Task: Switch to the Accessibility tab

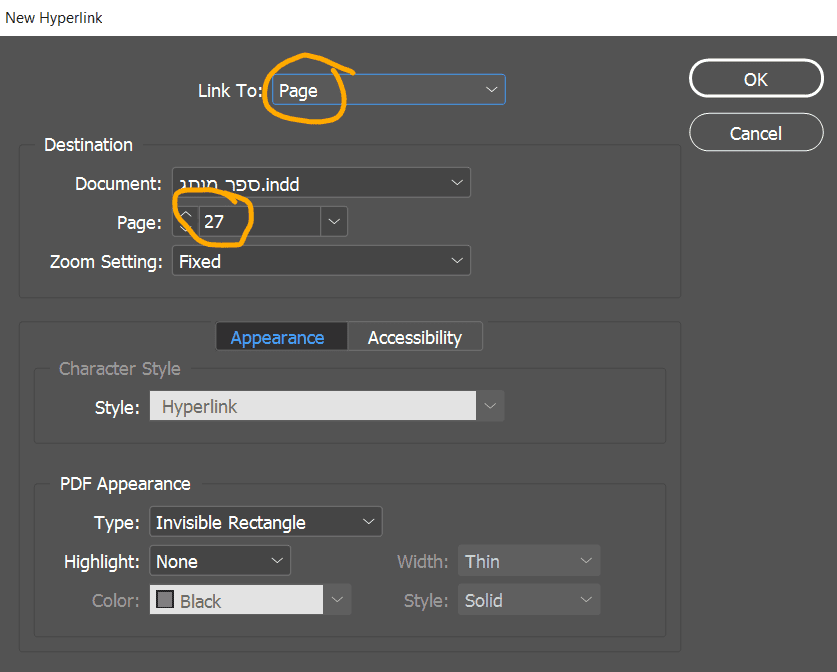Action: [x=414, y=338]
